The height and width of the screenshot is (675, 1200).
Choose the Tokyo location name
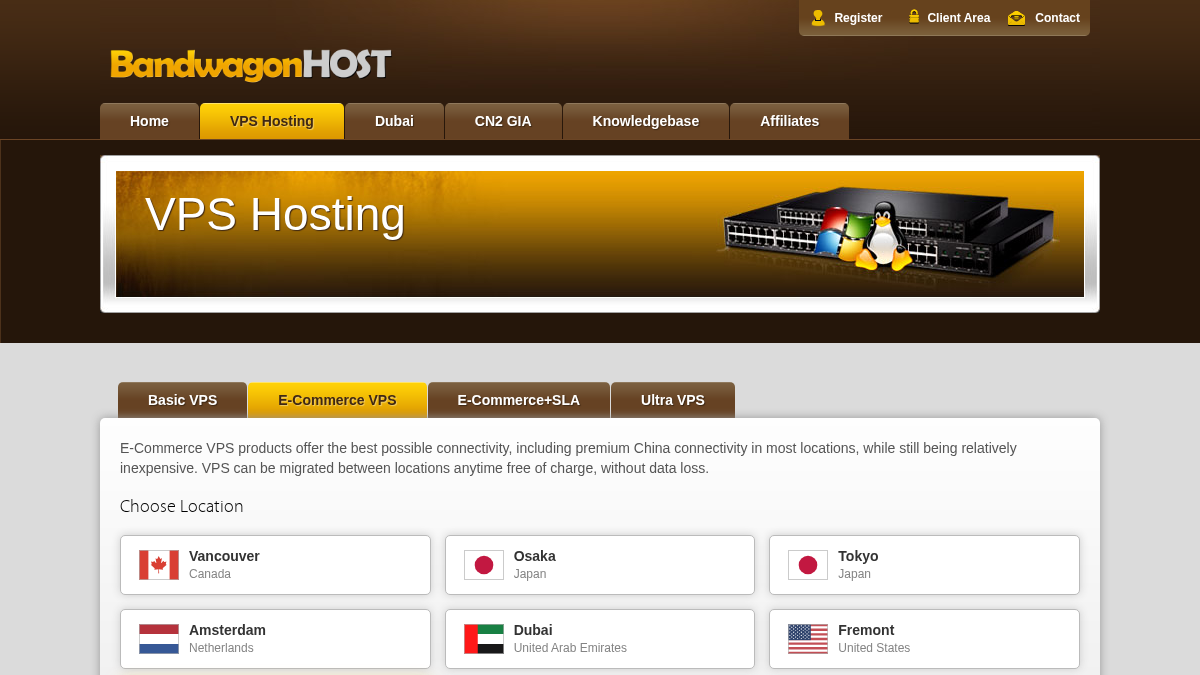coord(858,556)
